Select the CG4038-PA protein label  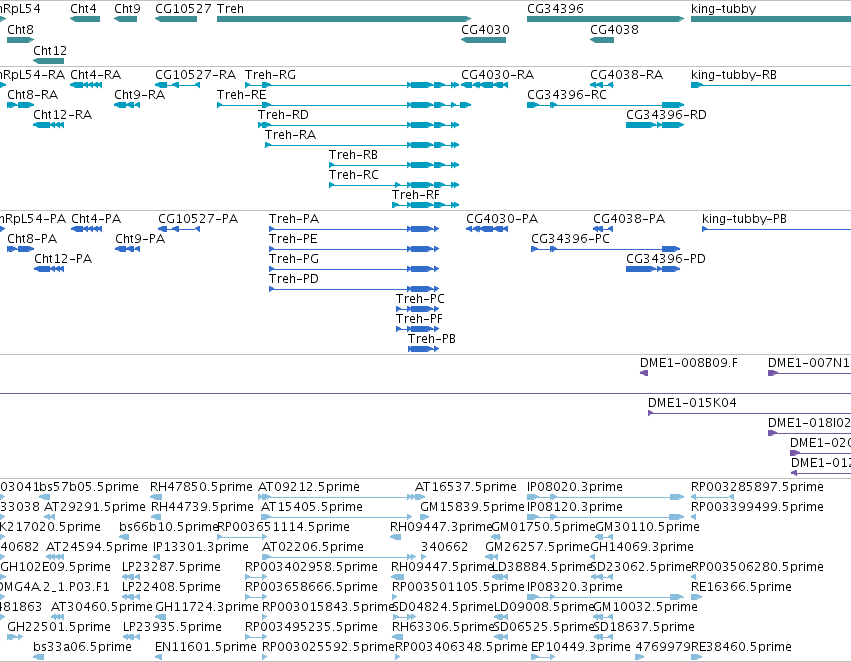click(629, 219)
